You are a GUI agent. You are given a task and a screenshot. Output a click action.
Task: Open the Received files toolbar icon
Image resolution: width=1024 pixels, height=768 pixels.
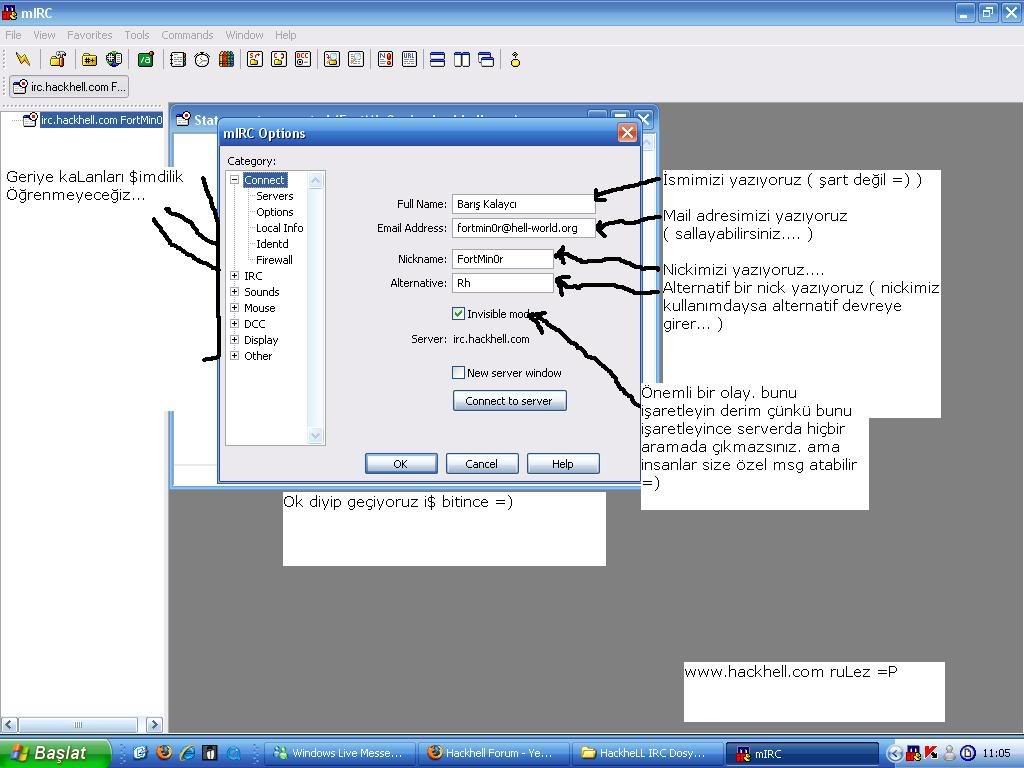[332, 59]
